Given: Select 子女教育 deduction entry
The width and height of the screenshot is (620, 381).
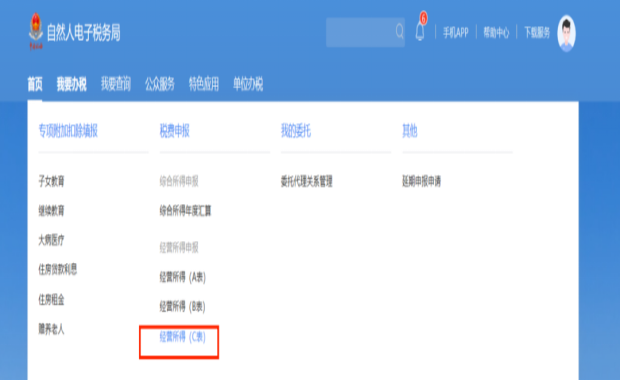Looking at the screenshot, I should (x=51, y=181).
